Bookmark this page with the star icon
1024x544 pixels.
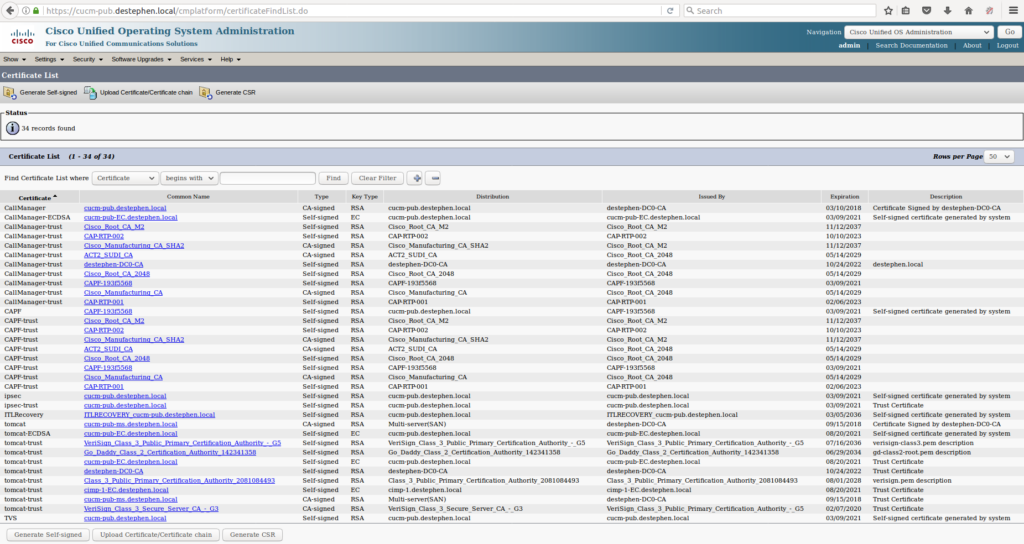888,10
